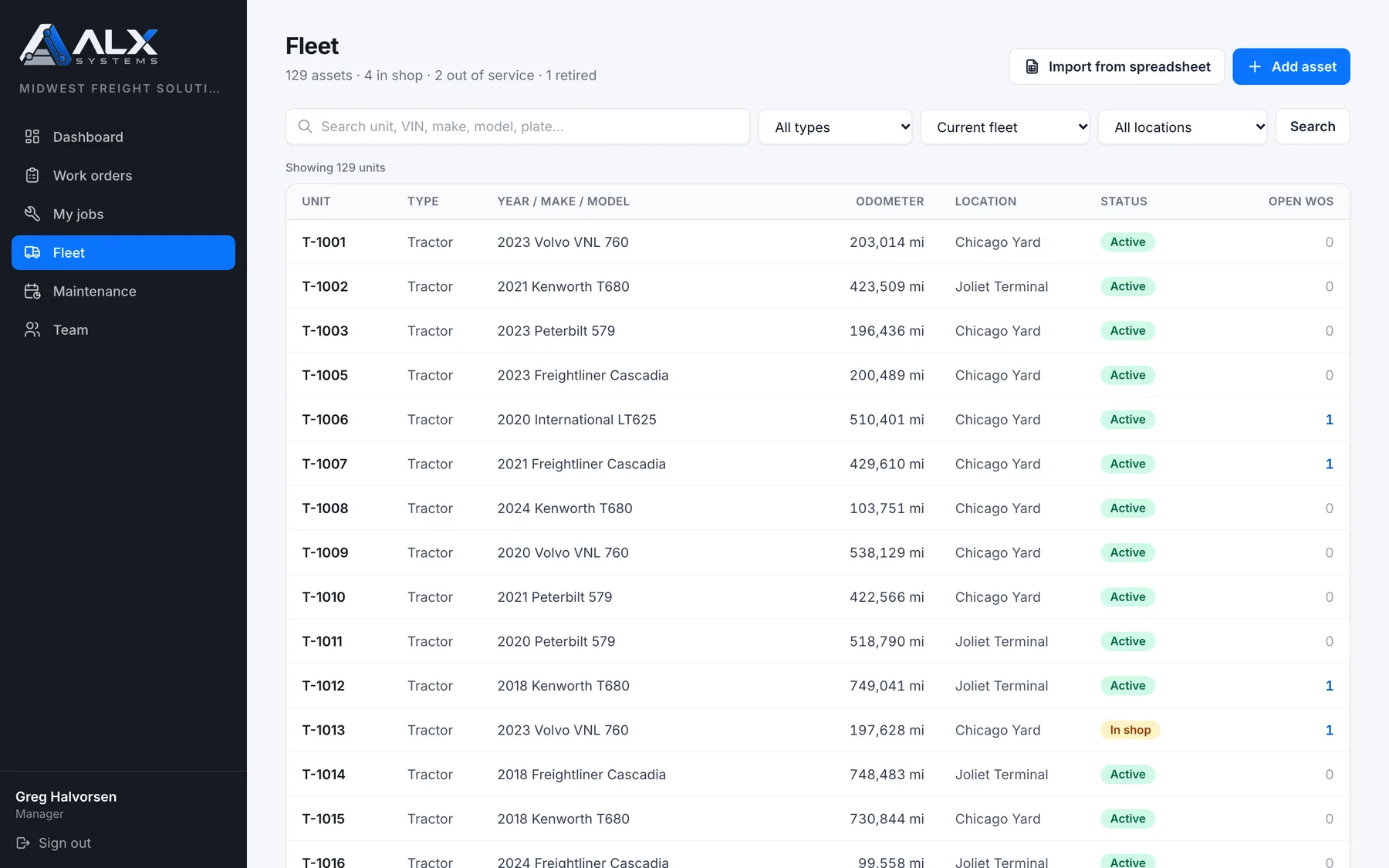Select unit T-1015

(323, 819)
